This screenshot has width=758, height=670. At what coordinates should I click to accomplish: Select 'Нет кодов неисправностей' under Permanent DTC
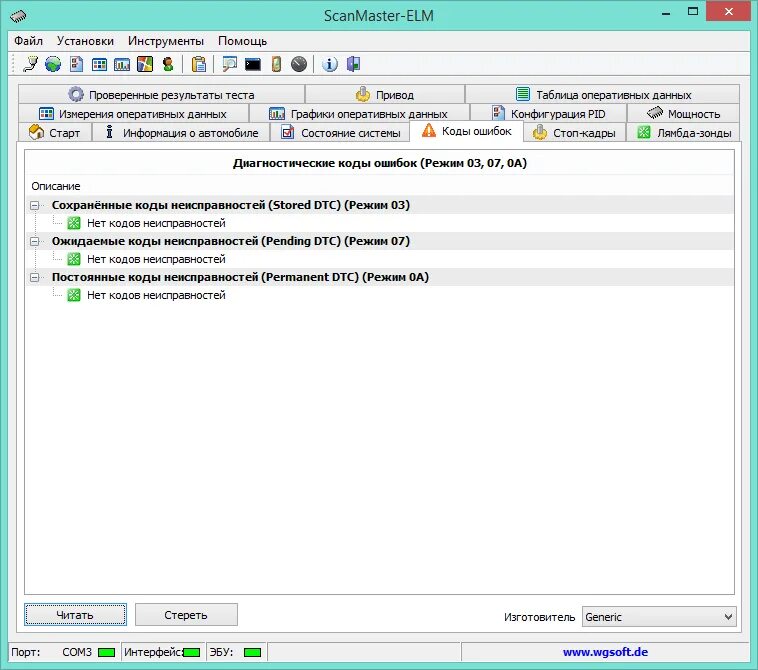156,295
